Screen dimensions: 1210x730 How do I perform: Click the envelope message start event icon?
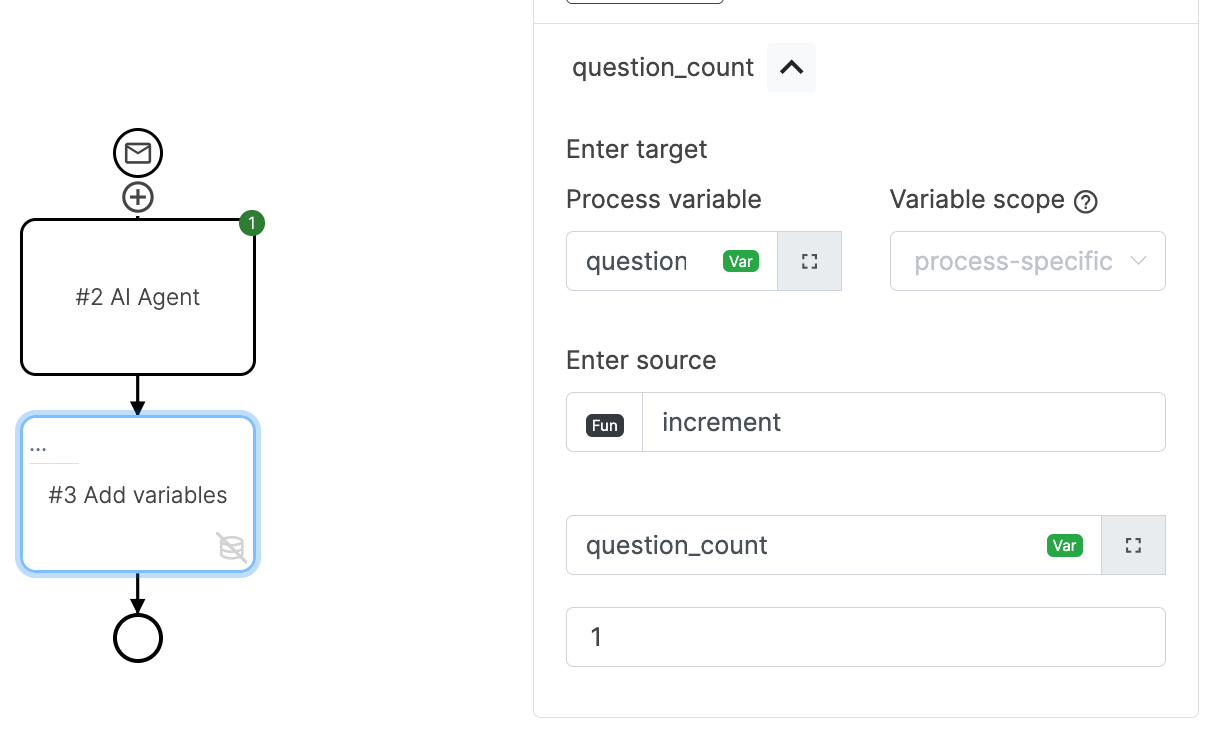pyautogui.click(x=137, y=153)
